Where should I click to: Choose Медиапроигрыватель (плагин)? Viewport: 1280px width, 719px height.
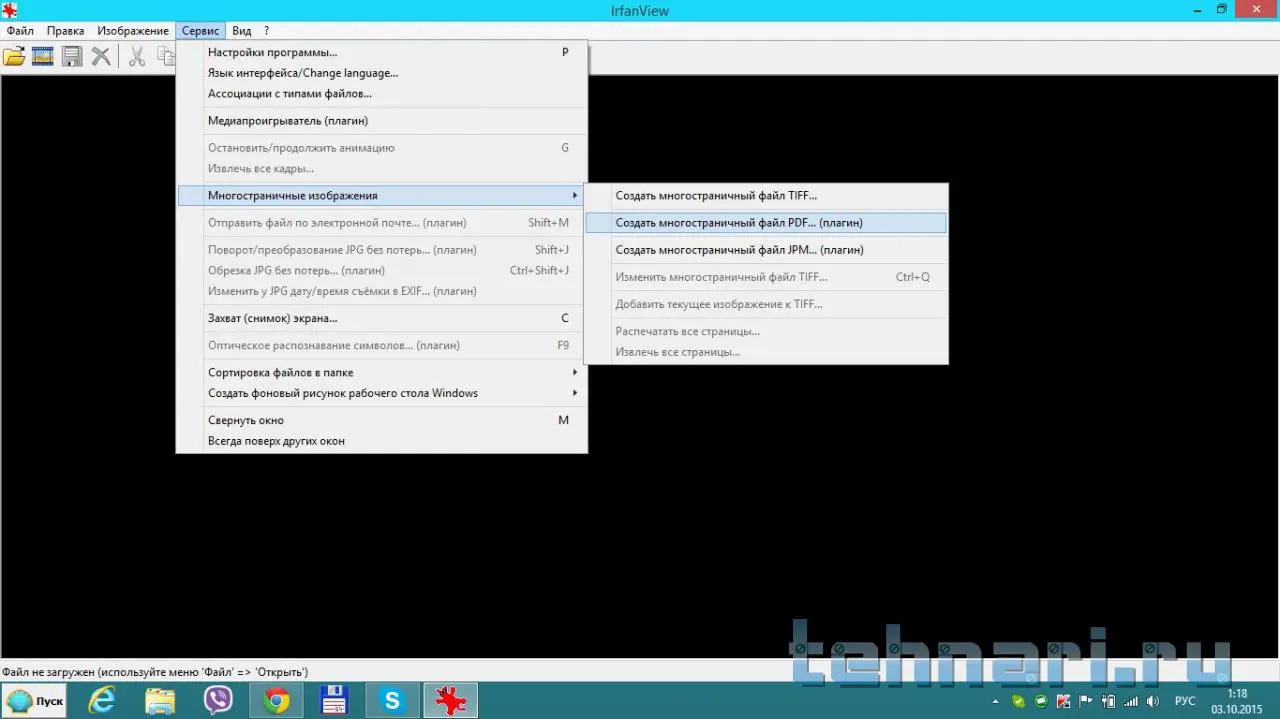[382, 121]
